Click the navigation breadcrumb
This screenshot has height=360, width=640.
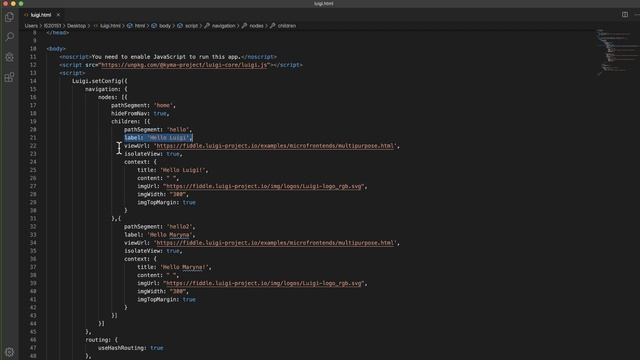pos(223,26)
